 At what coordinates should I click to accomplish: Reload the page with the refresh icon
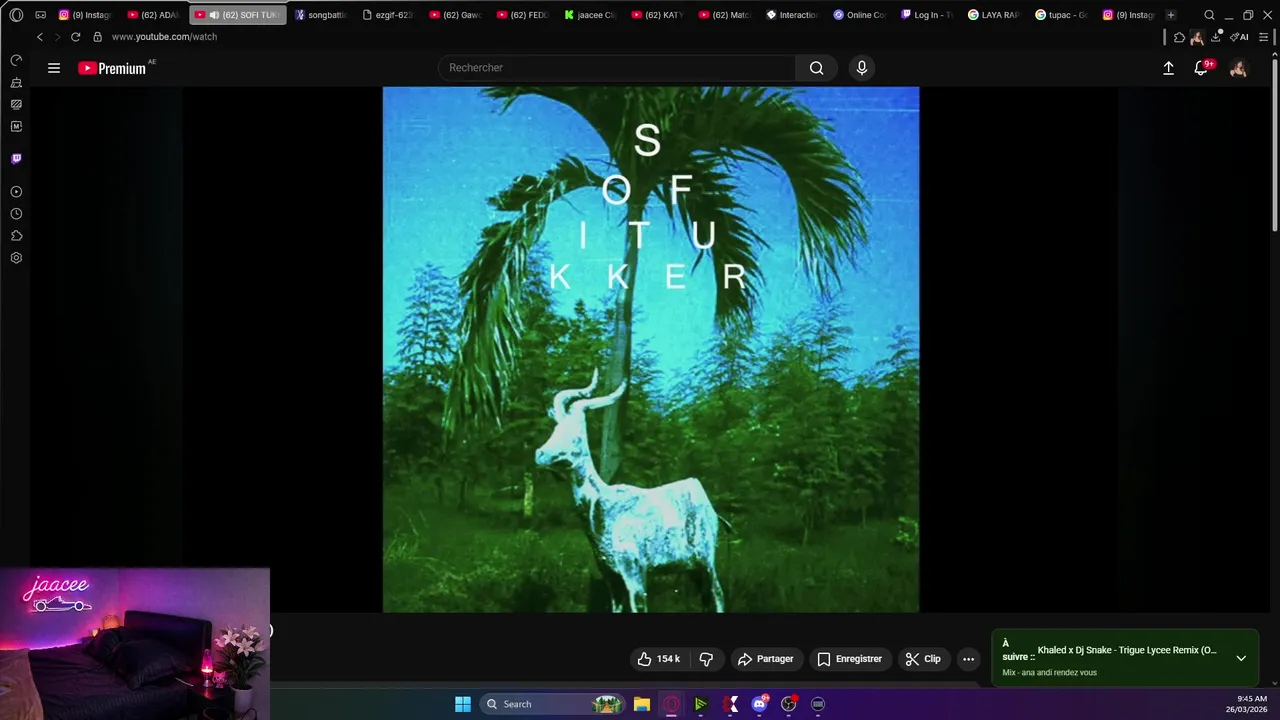click(75, 37)
